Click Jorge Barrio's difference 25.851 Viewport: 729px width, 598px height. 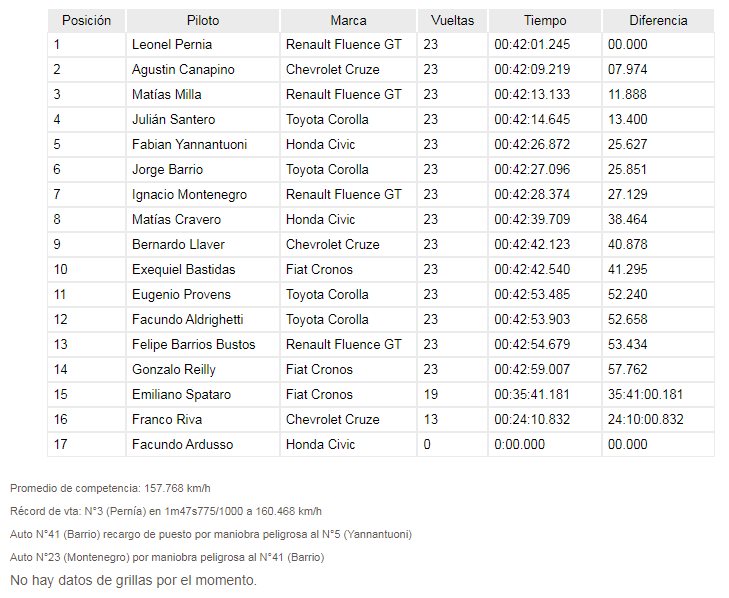627,169
